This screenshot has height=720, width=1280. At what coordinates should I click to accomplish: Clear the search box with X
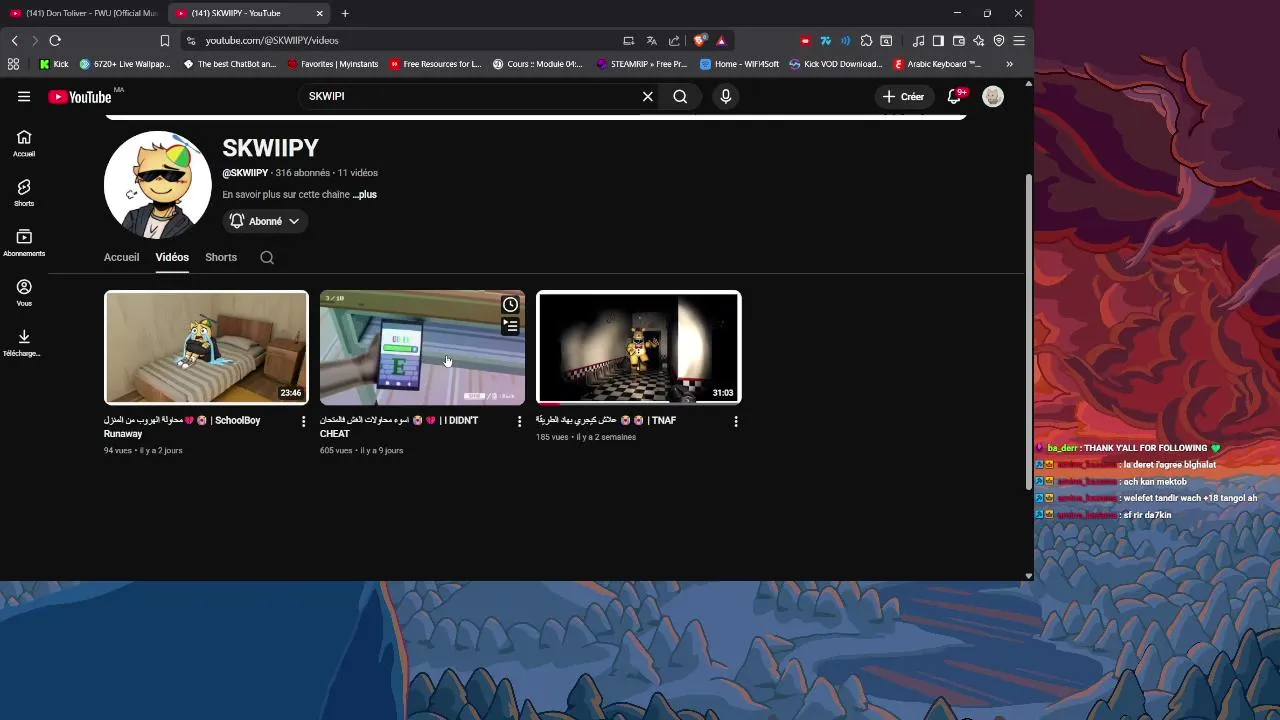pos(648,96)
